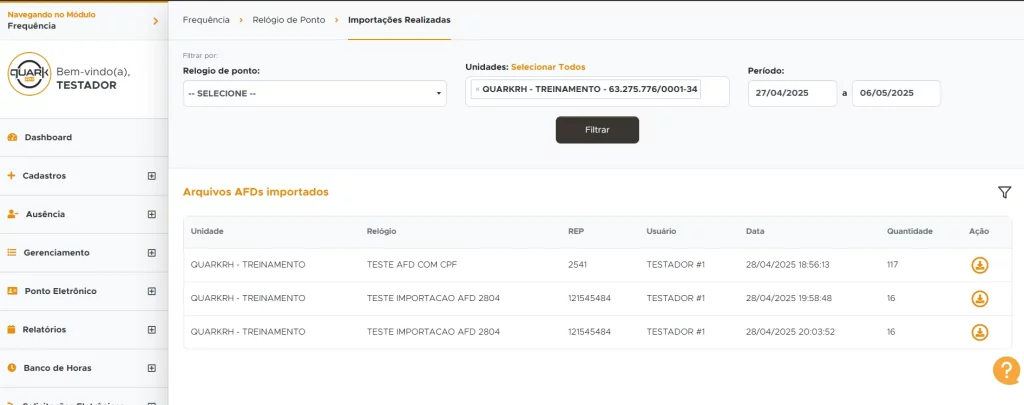
Task: Click the start date field 27/04/2025
Action: pyautogui.click(x=792, y=93)
